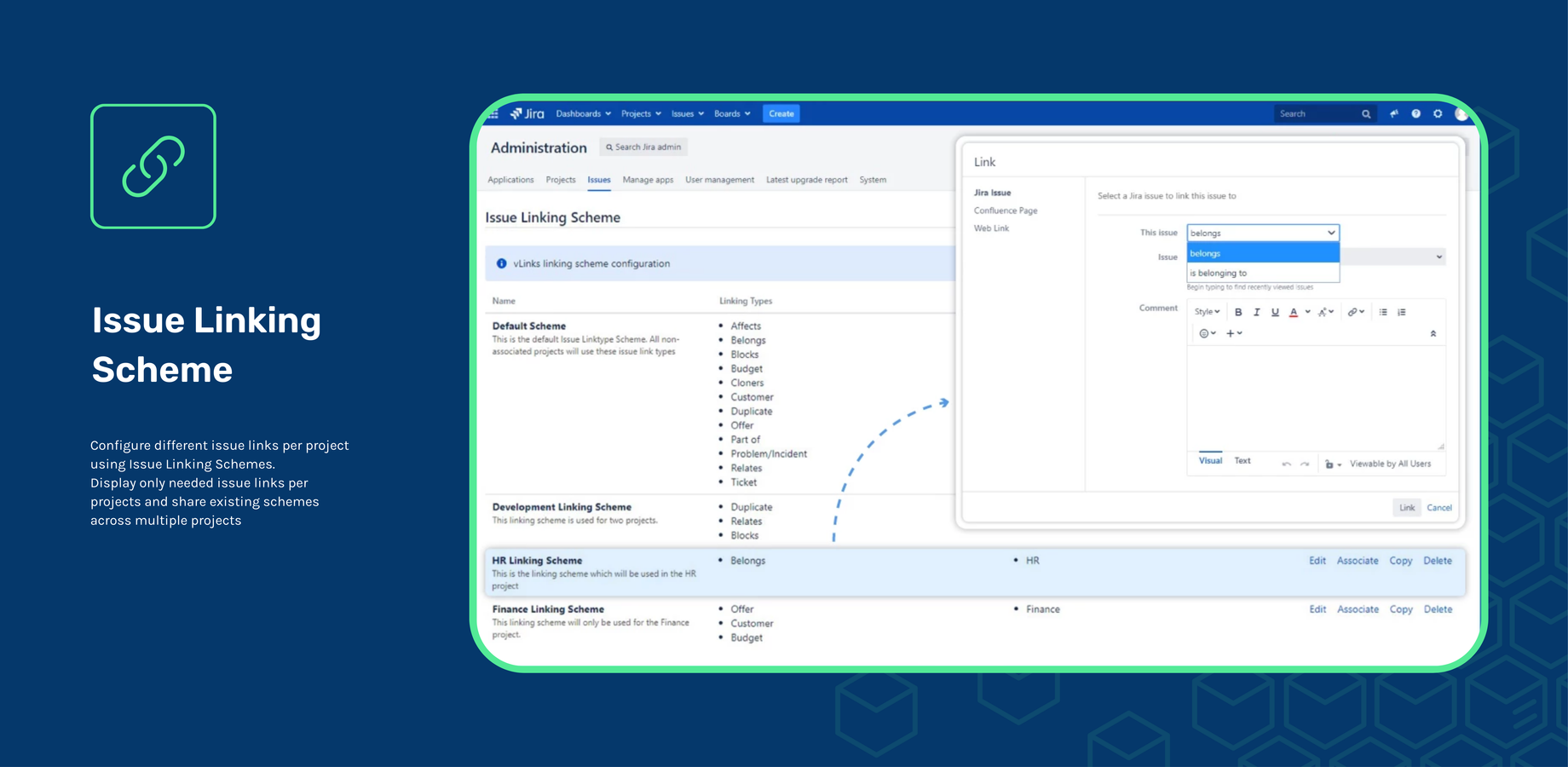Delete the HR Linking Scheme

tap(1438, 561)
